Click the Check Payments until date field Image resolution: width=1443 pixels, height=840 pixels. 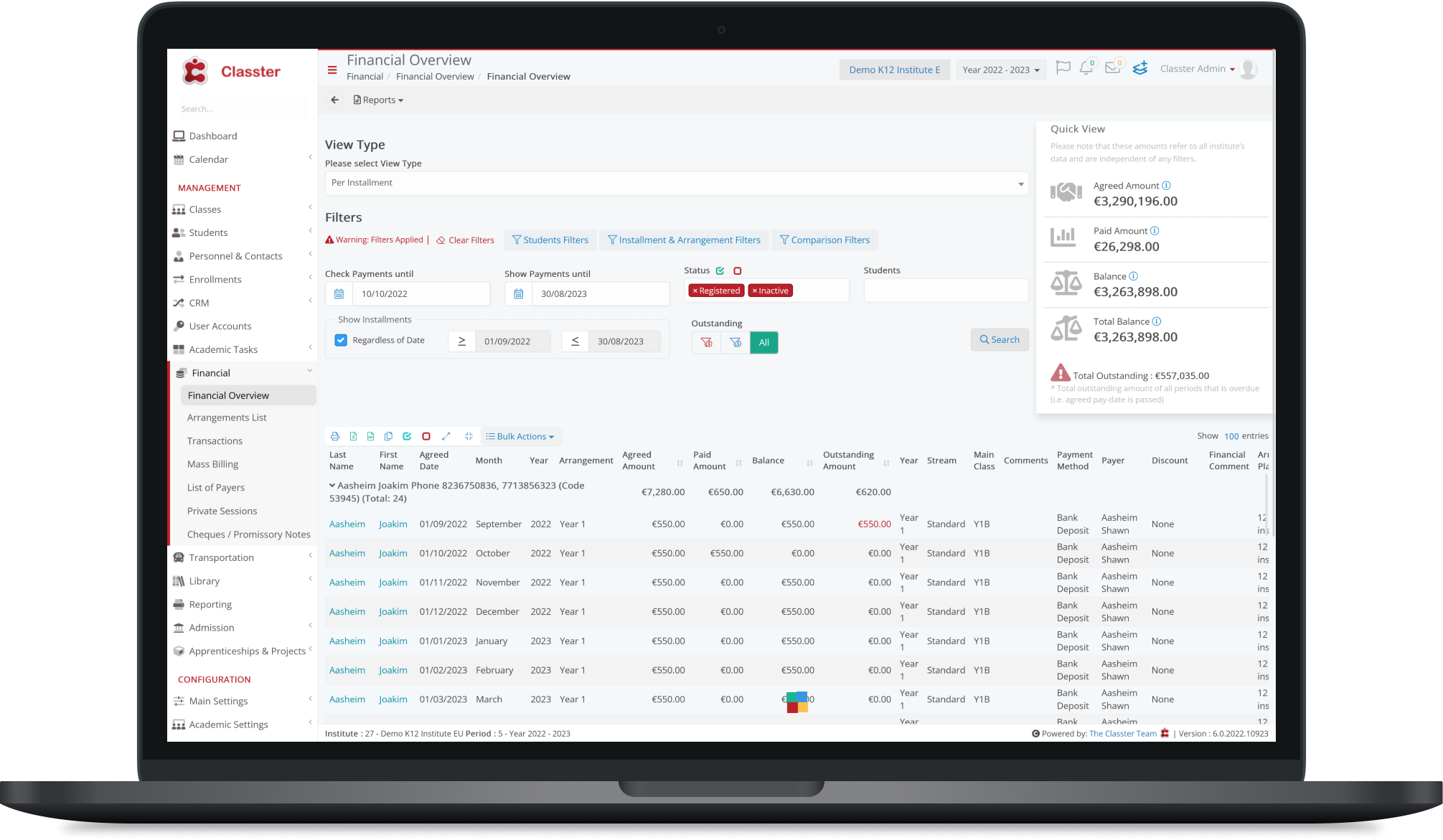(x=420, y=293)
